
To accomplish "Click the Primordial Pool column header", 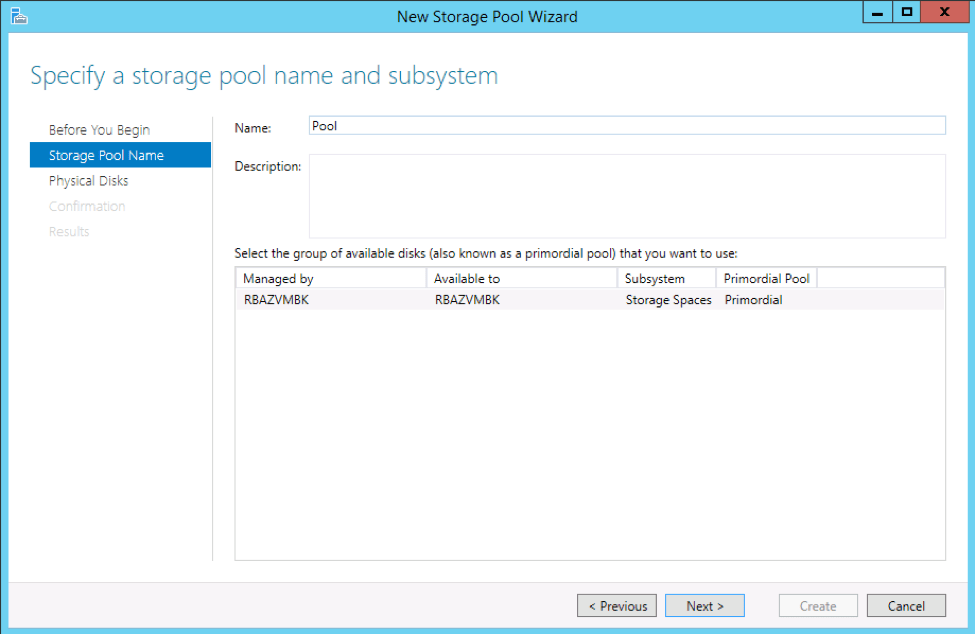I will (x=766, y=277).
